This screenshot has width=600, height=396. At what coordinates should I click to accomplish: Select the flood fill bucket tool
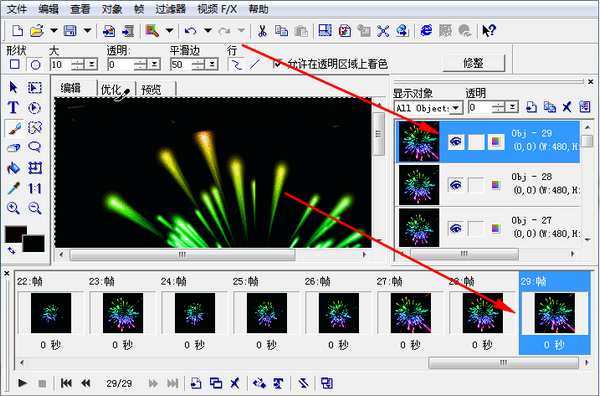tap(13, 168)
